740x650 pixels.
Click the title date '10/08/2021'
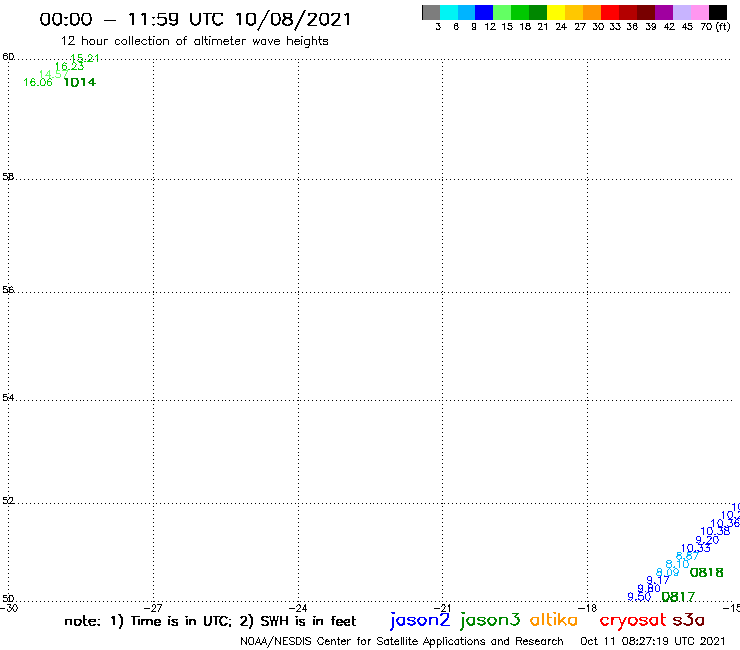point(293,20)
